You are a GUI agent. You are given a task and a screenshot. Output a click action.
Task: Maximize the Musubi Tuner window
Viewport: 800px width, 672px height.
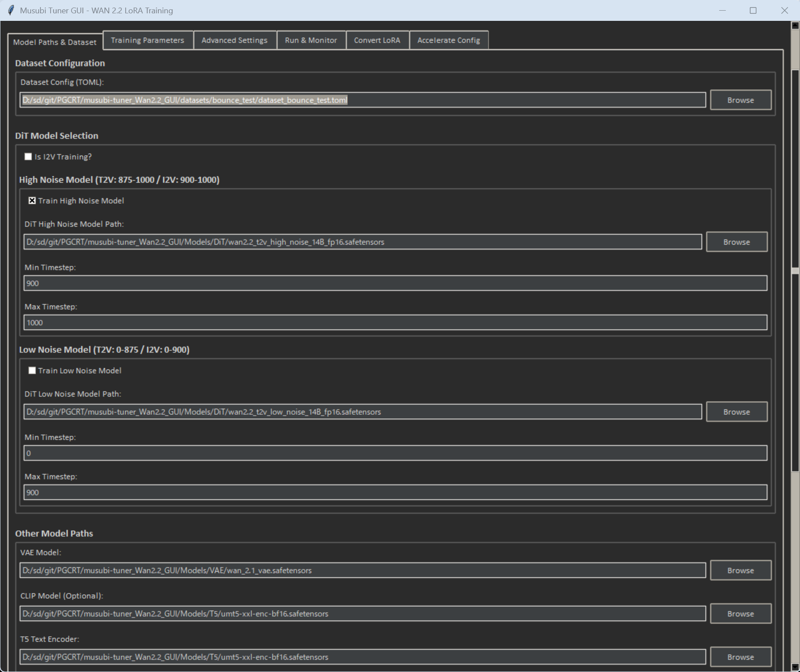pos(753,10)
